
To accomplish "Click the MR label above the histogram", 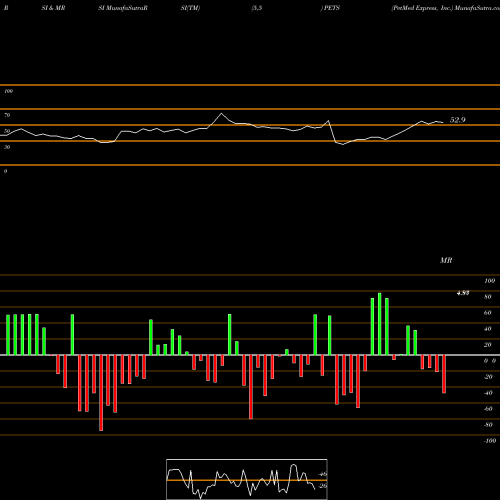I will point(446,260).
